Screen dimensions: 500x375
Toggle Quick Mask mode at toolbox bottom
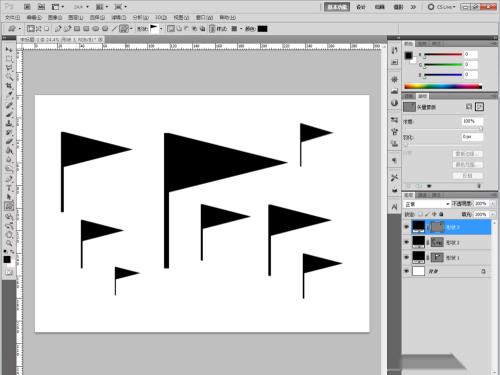click(x=9, y=273)
